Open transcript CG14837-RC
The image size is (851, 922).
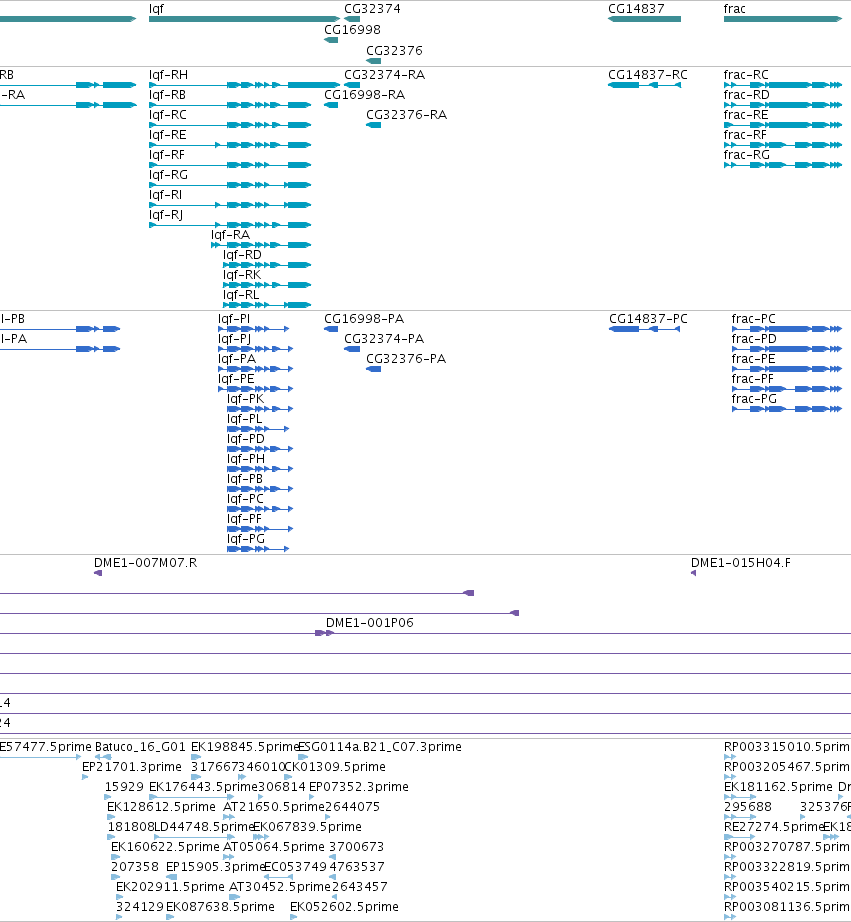coord(648,75)
